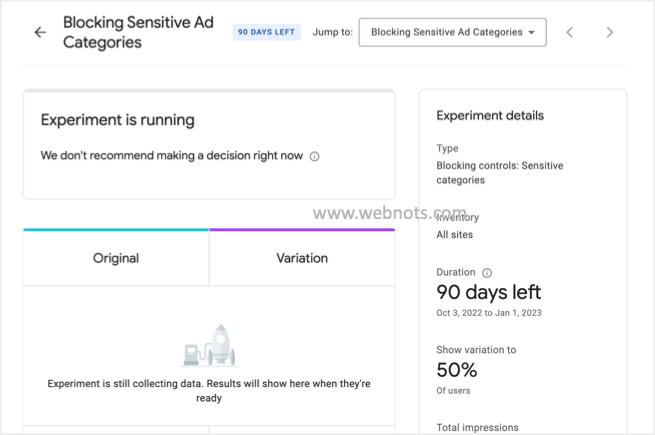This screenshot has height=435, width=655.
Task: Click the Blocking controls type description
Action: click(499, 173)
